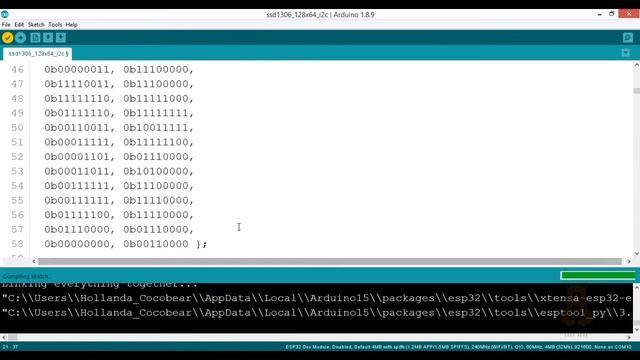Restore down the Arduino window
This screenshot has height=360, width=640.
611,14
